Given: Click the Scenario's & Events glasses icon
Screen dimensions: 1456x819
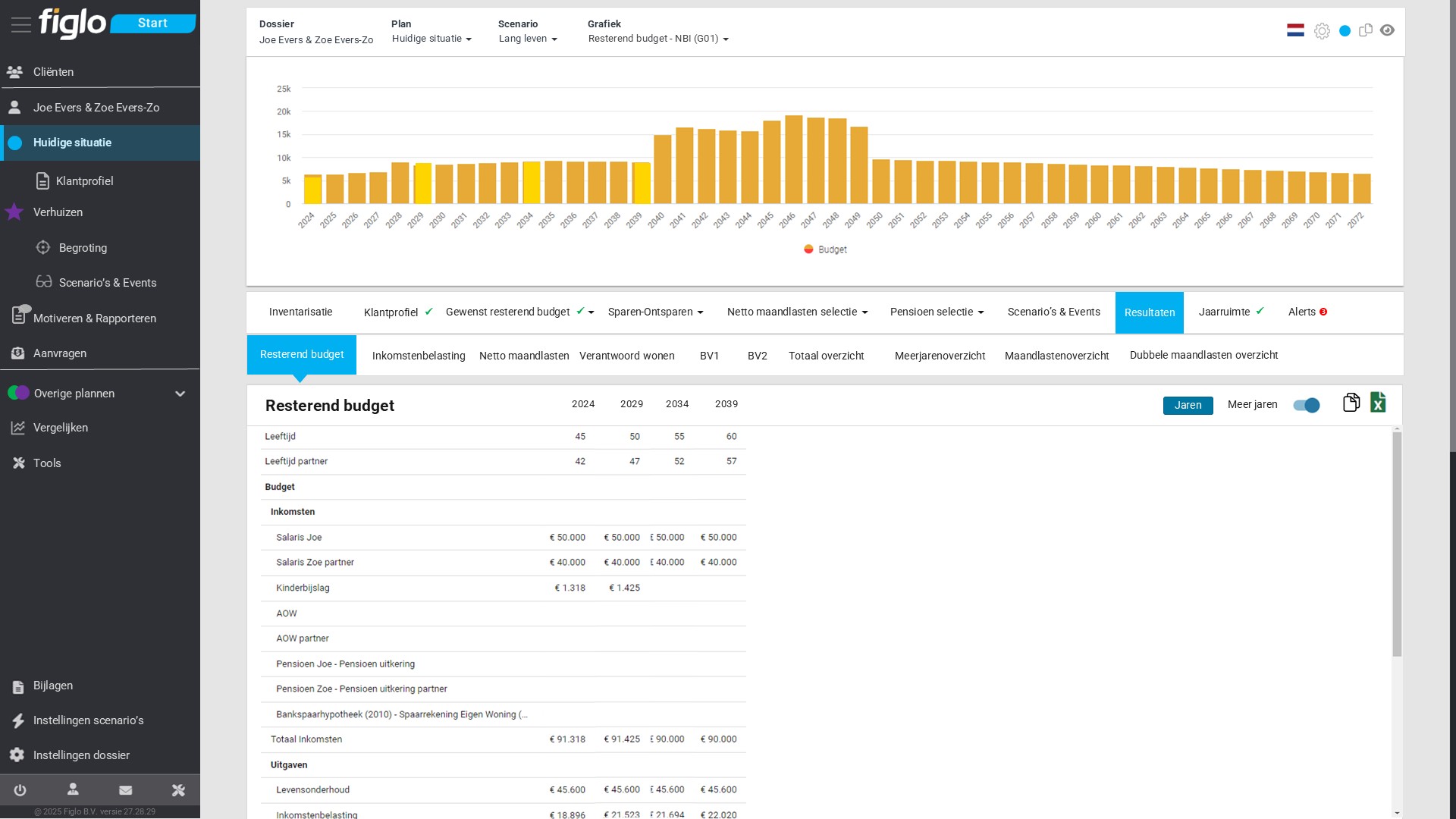Looking at the screenshot, I should (44, 281).
